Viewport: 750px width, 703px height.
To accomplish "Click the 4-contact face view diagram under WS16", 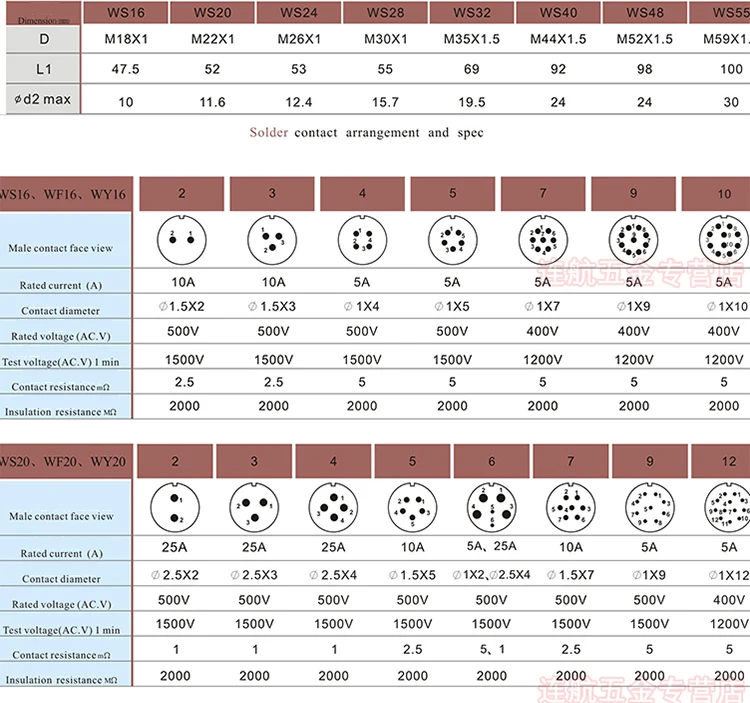I will click(x=362, y=240).
